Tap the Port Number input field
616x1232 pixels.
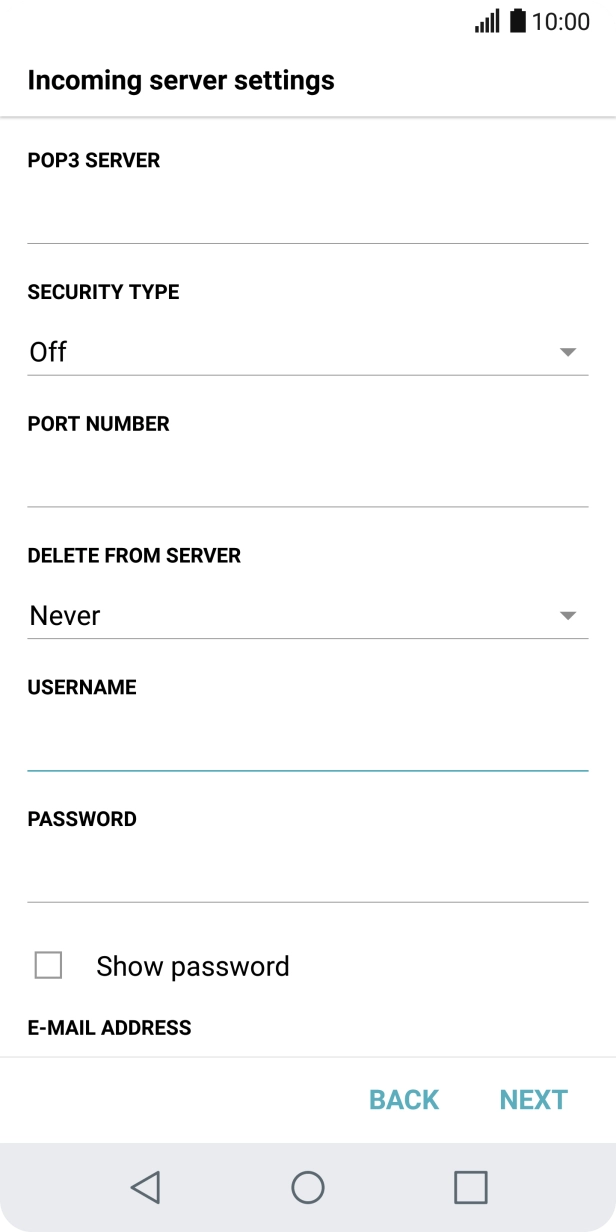[x=307, y=480]
